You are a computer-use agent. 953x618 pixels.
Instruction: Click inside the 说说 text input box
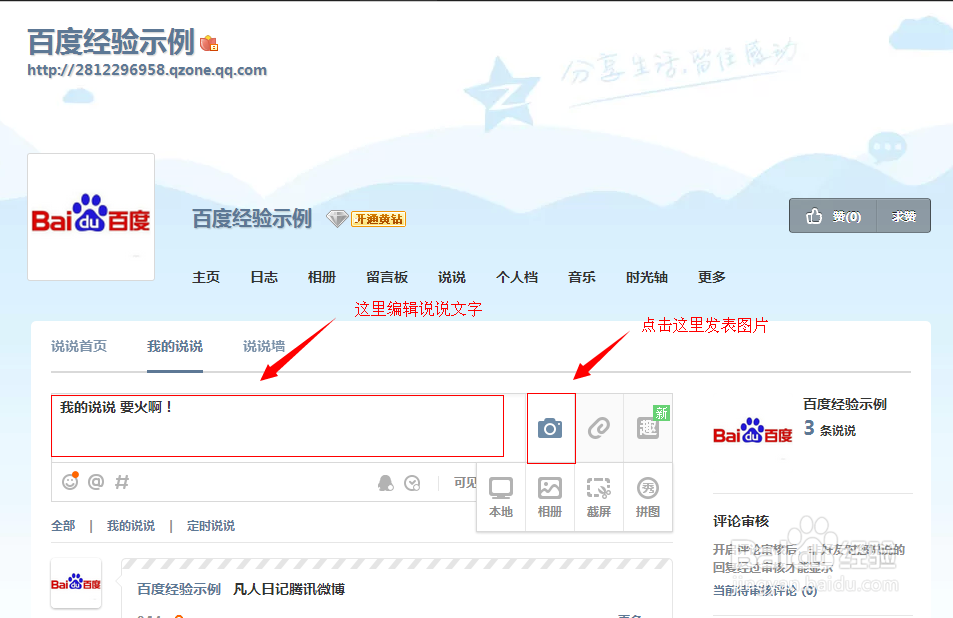(277, 425)
